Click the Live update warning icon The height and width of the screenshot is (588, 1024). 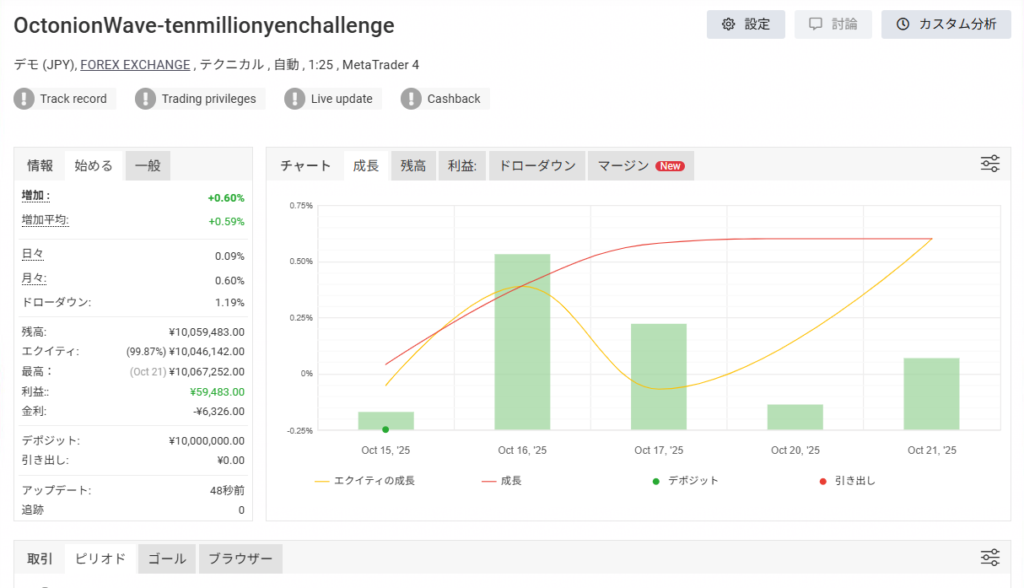[x=295, y=99]
